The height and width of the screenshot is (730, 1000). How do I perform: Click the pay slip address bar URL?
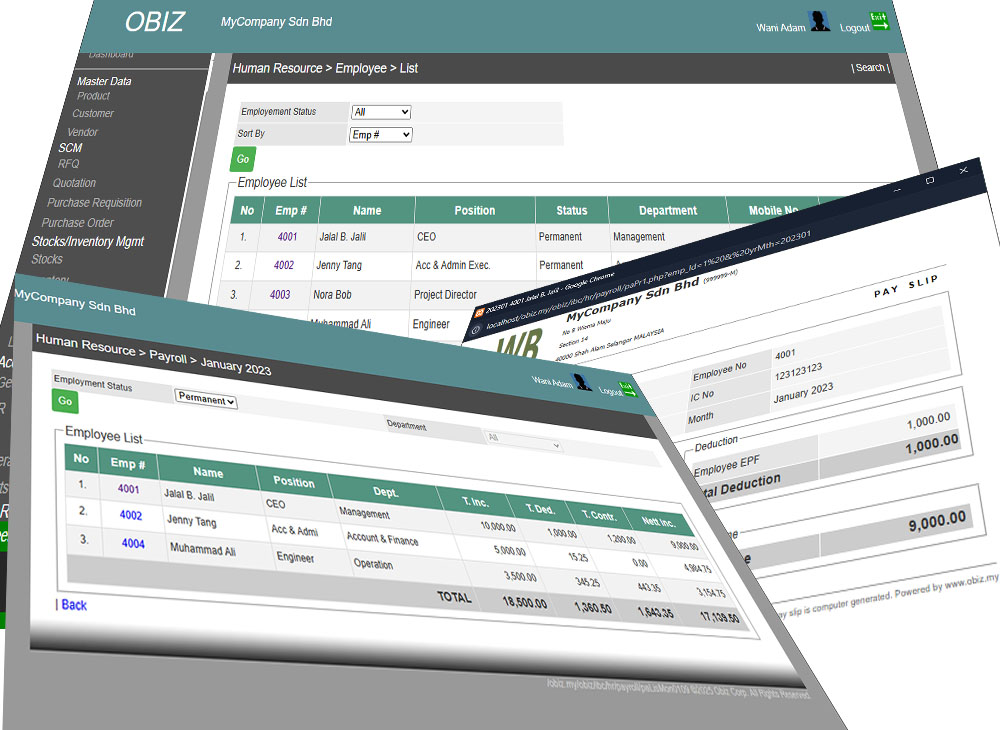[648, 280]
